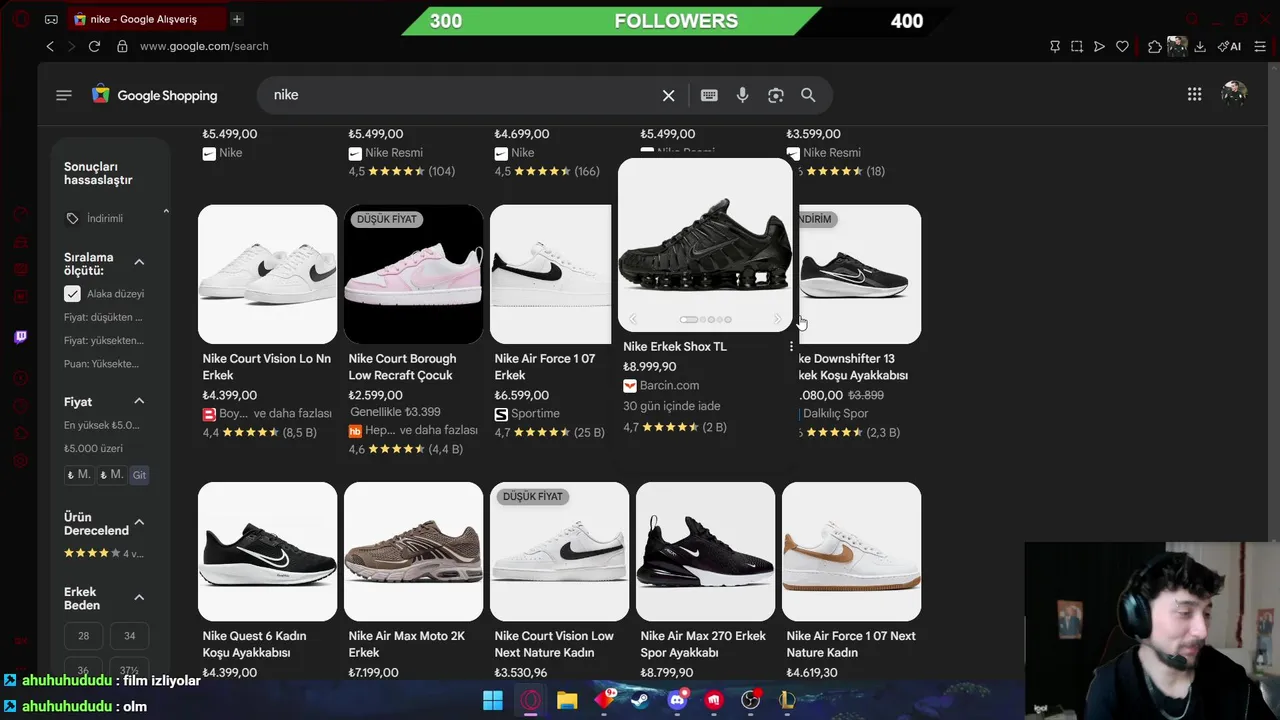Collapse Ürün Derecelendirmesi section
This screenshot has height=720, width=1280.
coord(139,522)
